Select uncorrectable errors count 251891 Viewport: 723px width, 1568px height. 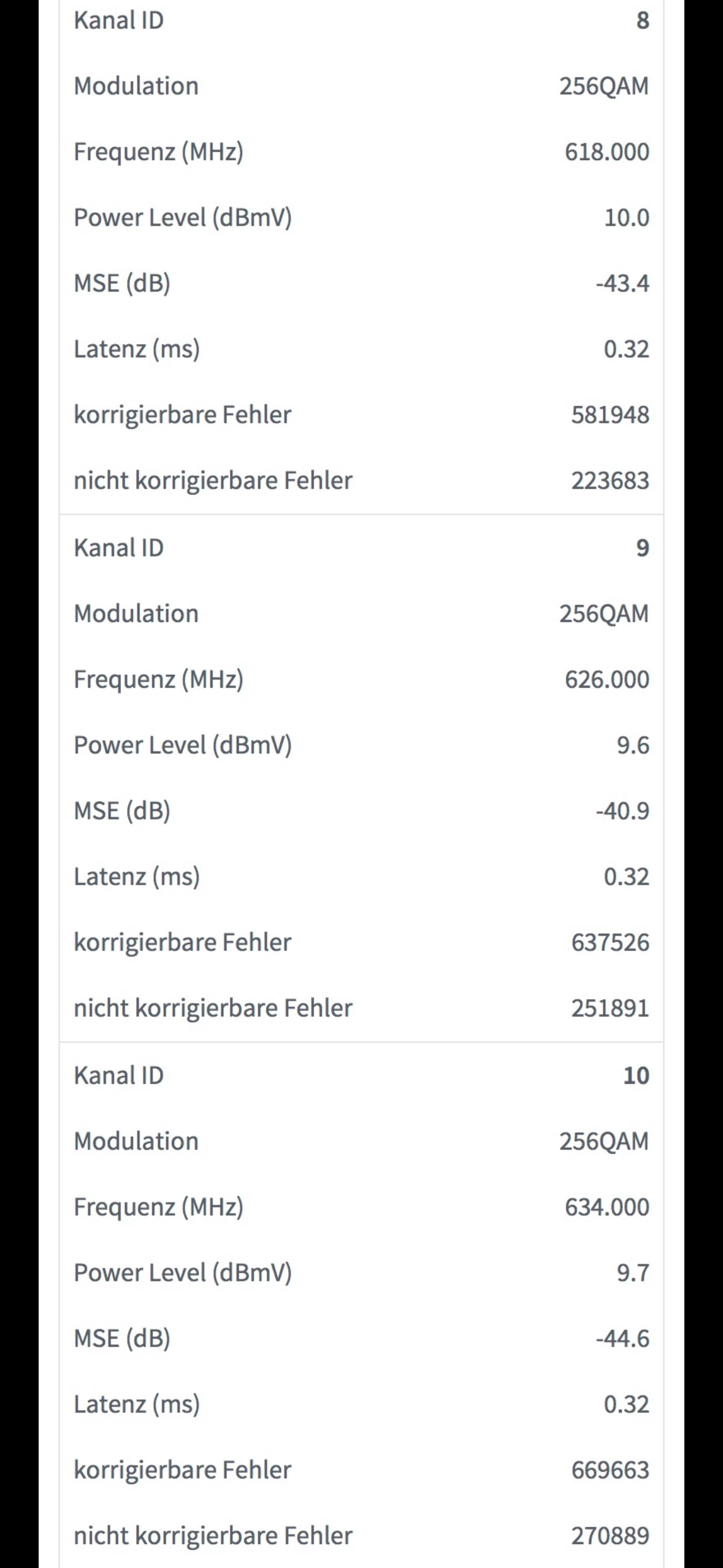point(610,1008)
